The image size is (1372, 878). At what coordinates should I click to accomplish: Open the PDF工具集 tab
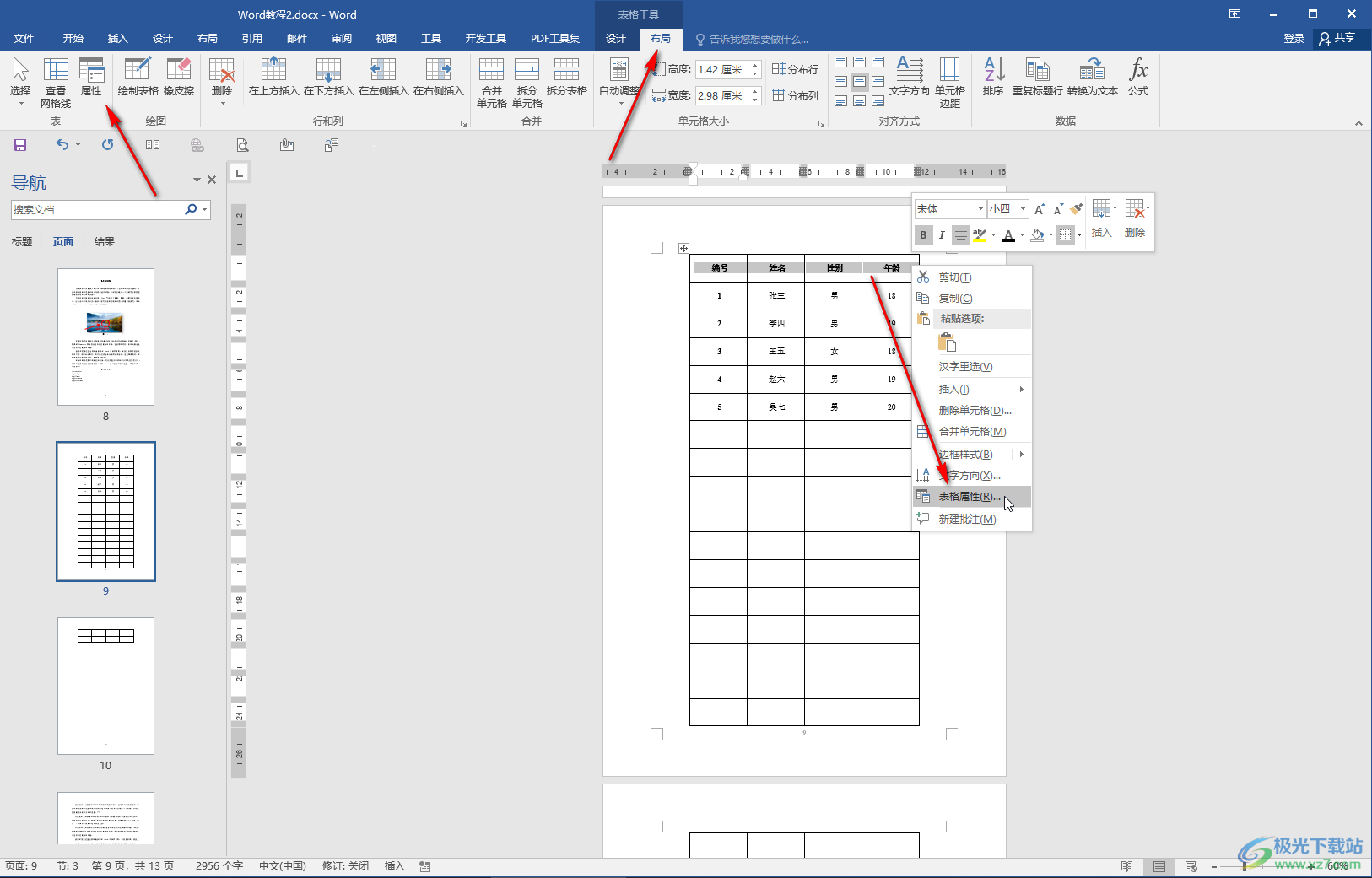[555, 39]
